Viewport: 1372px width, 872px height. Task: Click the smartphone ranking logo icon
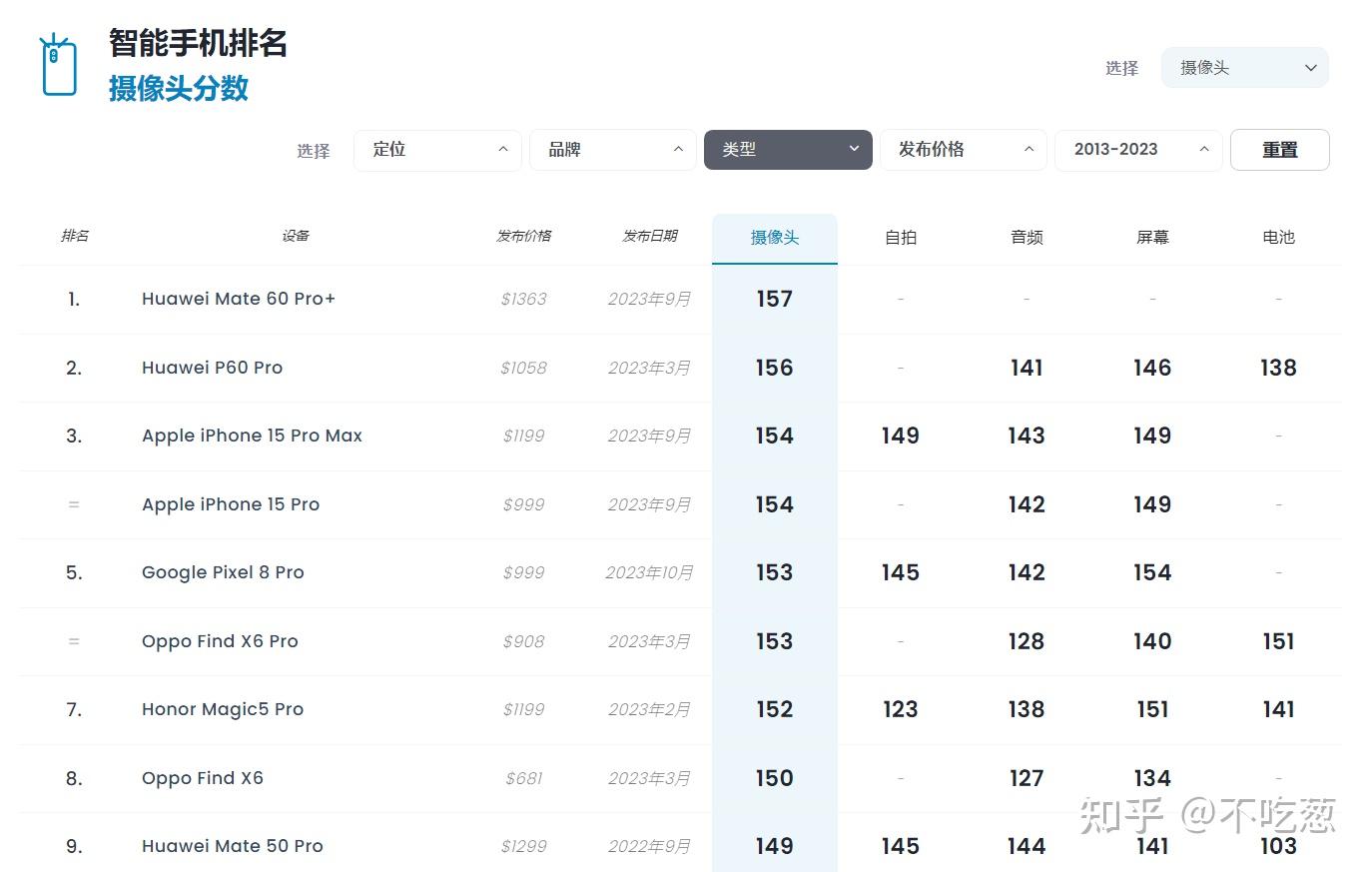(x=58, y=66)
